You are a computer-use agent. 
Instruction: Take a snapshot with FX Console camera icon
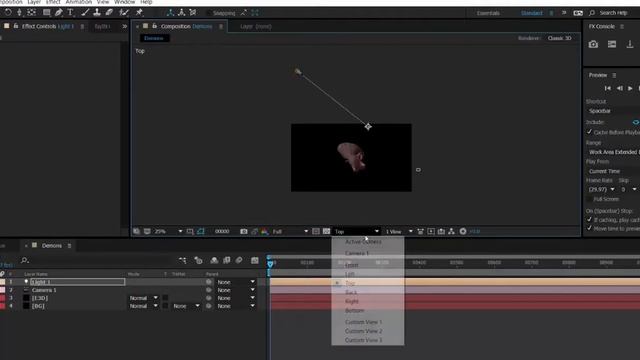click(593, 44)
